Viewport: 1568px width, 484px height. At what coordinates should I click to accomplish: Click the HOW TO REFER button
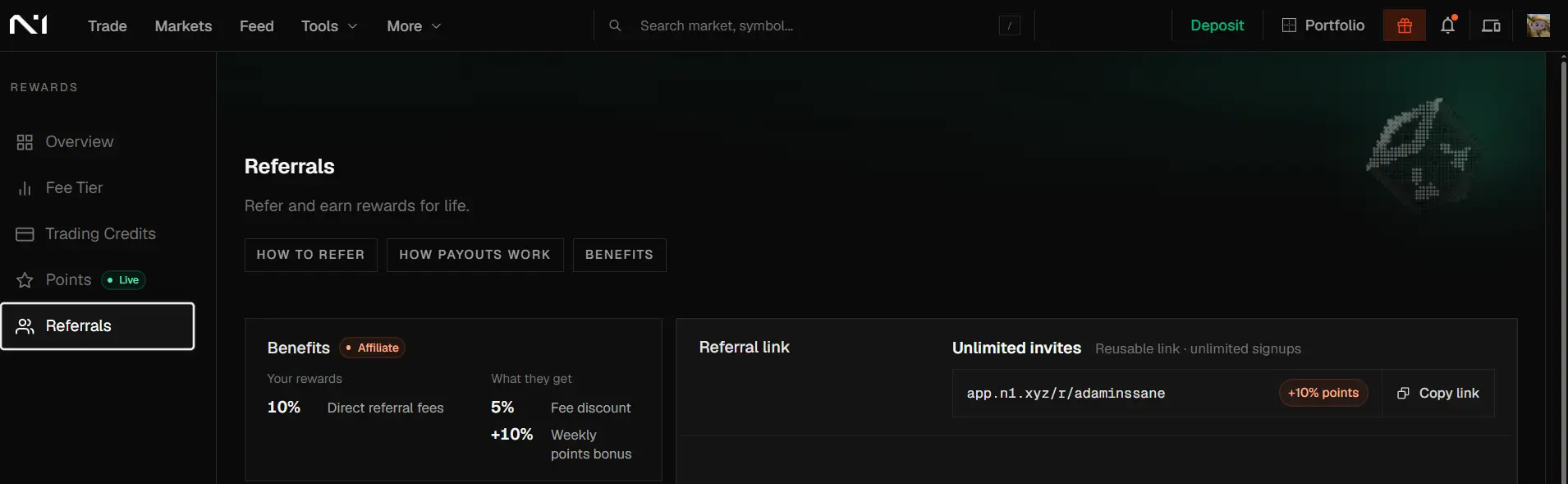pos(311,255)
